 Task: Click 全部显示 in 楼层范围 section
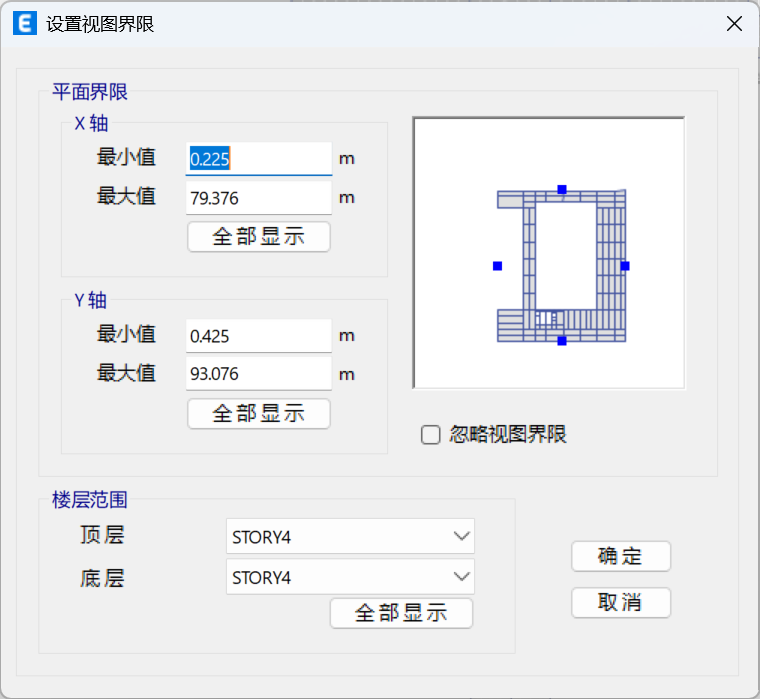401,614
